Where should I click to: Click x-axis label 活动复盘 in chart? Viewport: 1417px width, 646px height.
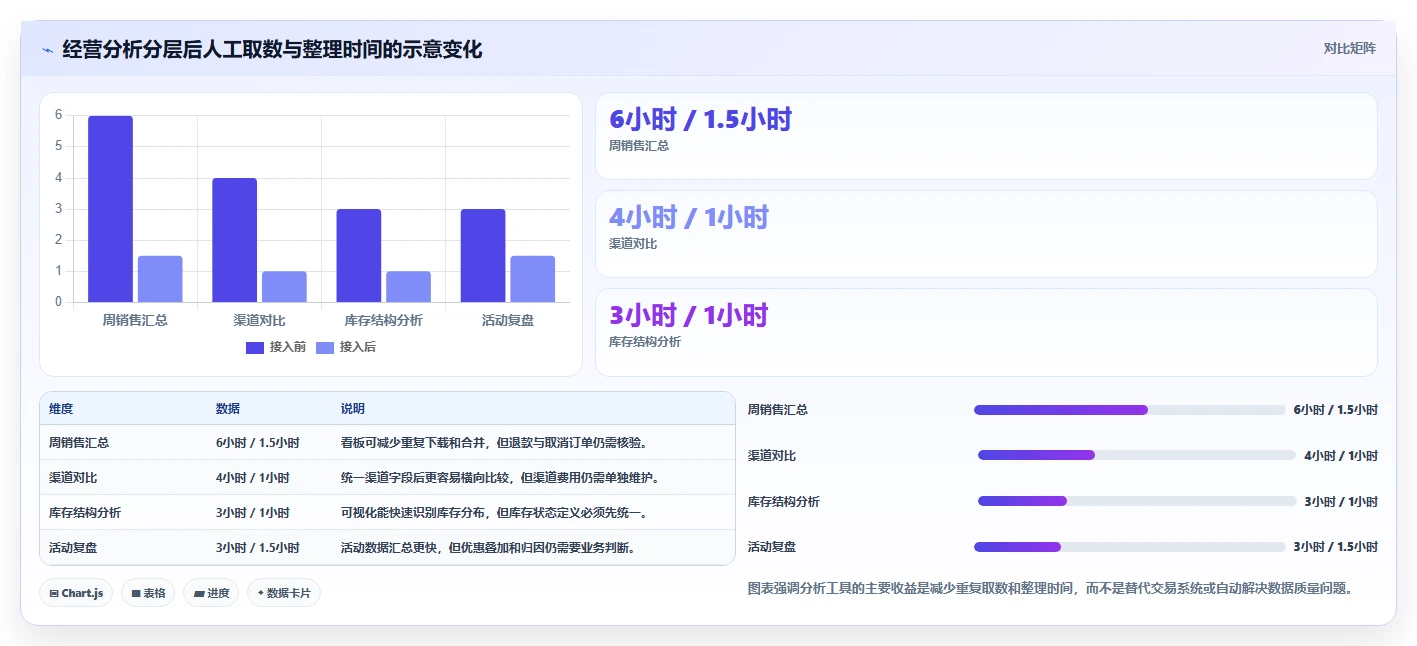coord(508,320)
